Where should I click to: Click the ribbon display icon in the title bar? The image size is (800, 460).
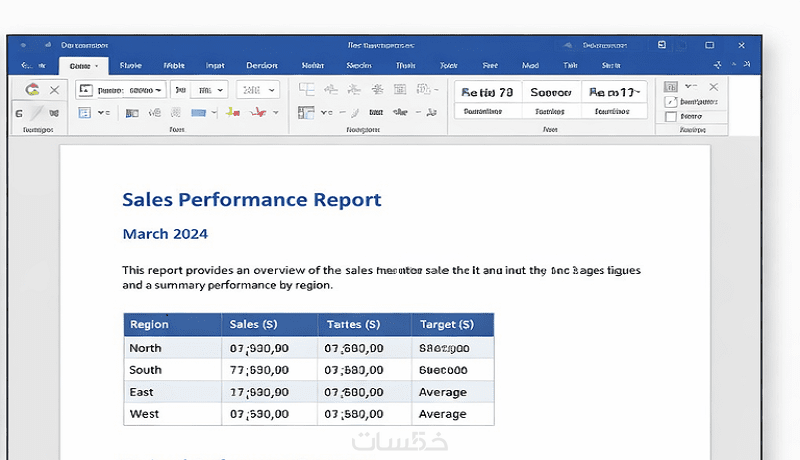tap(662, 45)
